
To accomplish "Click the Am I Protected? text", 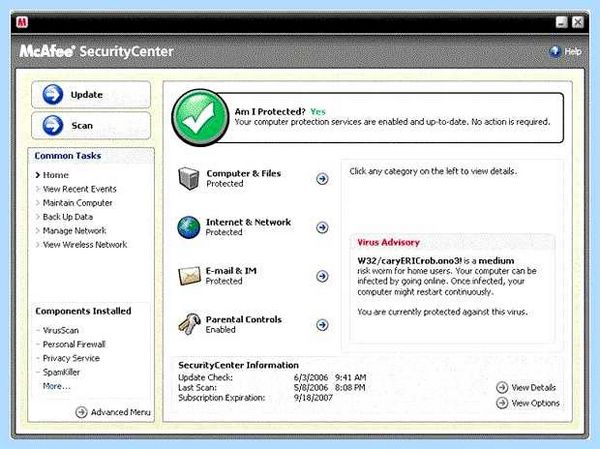I will tap(270, 111).
